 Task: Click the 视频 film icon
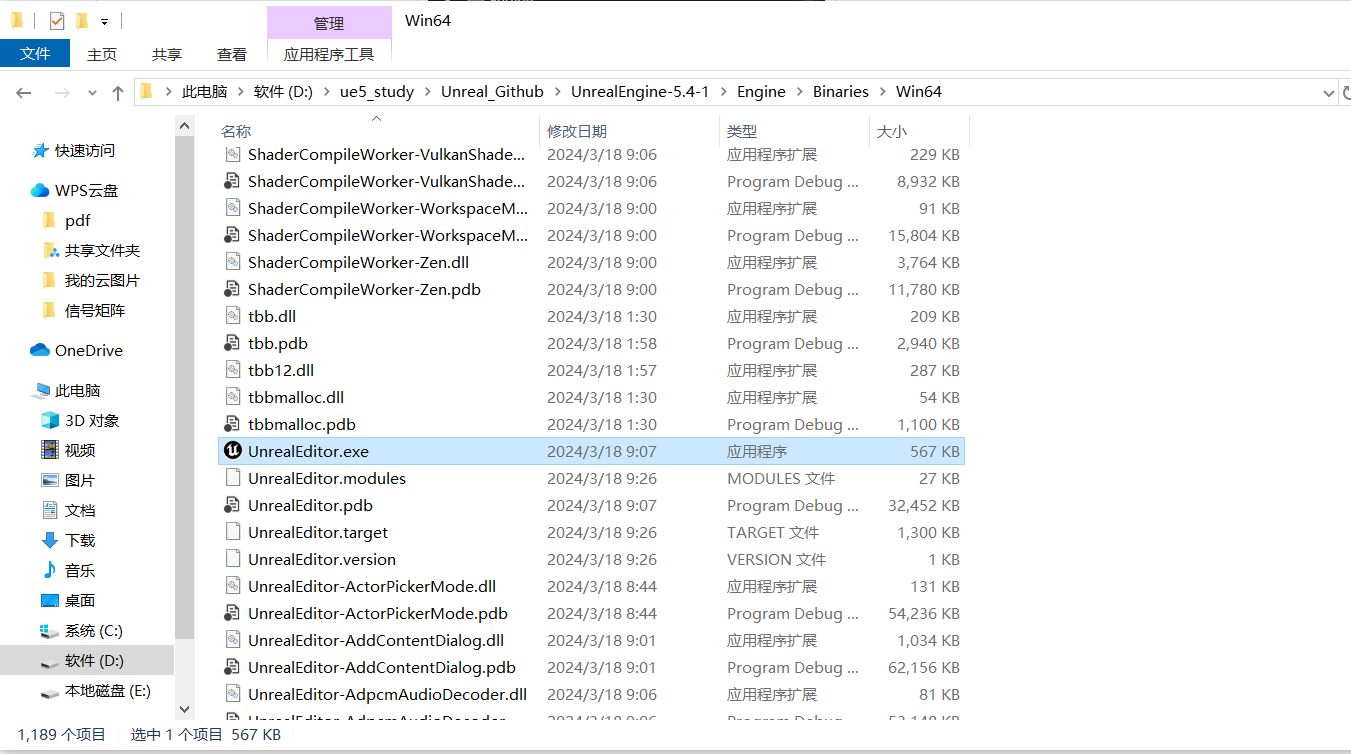click(50, 450)
